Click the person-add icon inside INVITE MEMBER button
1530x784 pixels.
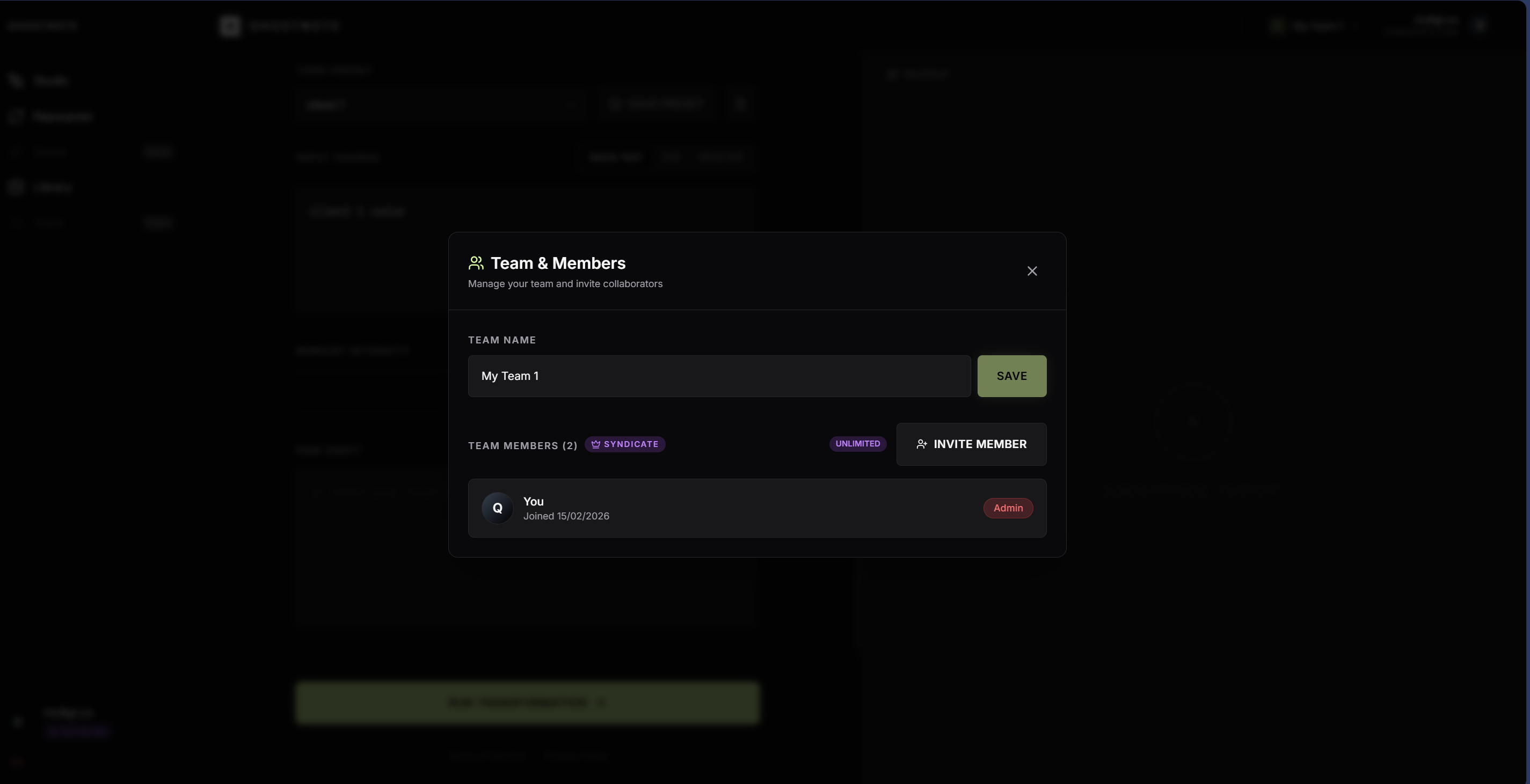pyautogui.click(x=922, y=444)
